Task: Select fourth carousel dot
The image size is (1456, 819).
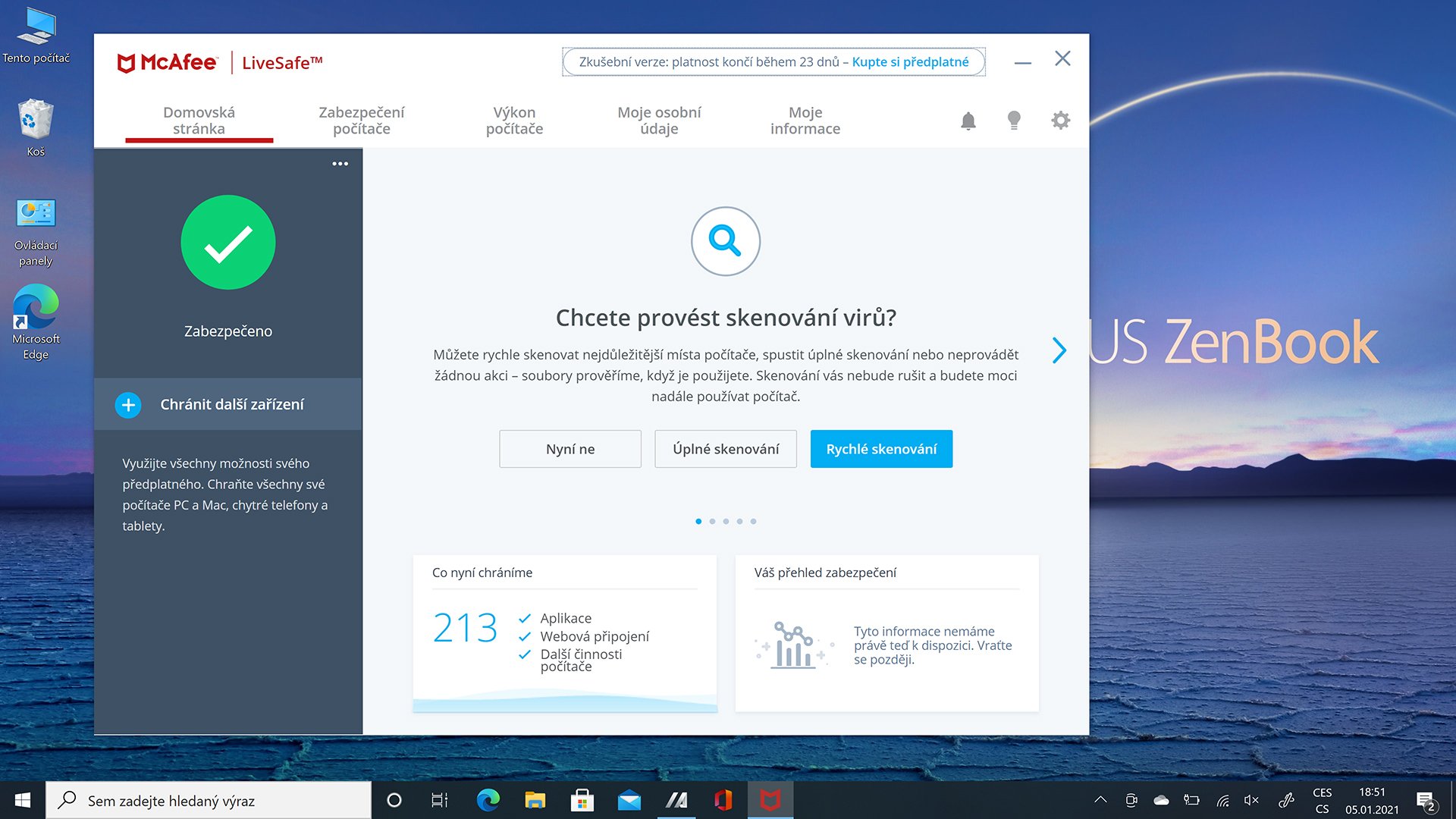Action: pos(739,521)
